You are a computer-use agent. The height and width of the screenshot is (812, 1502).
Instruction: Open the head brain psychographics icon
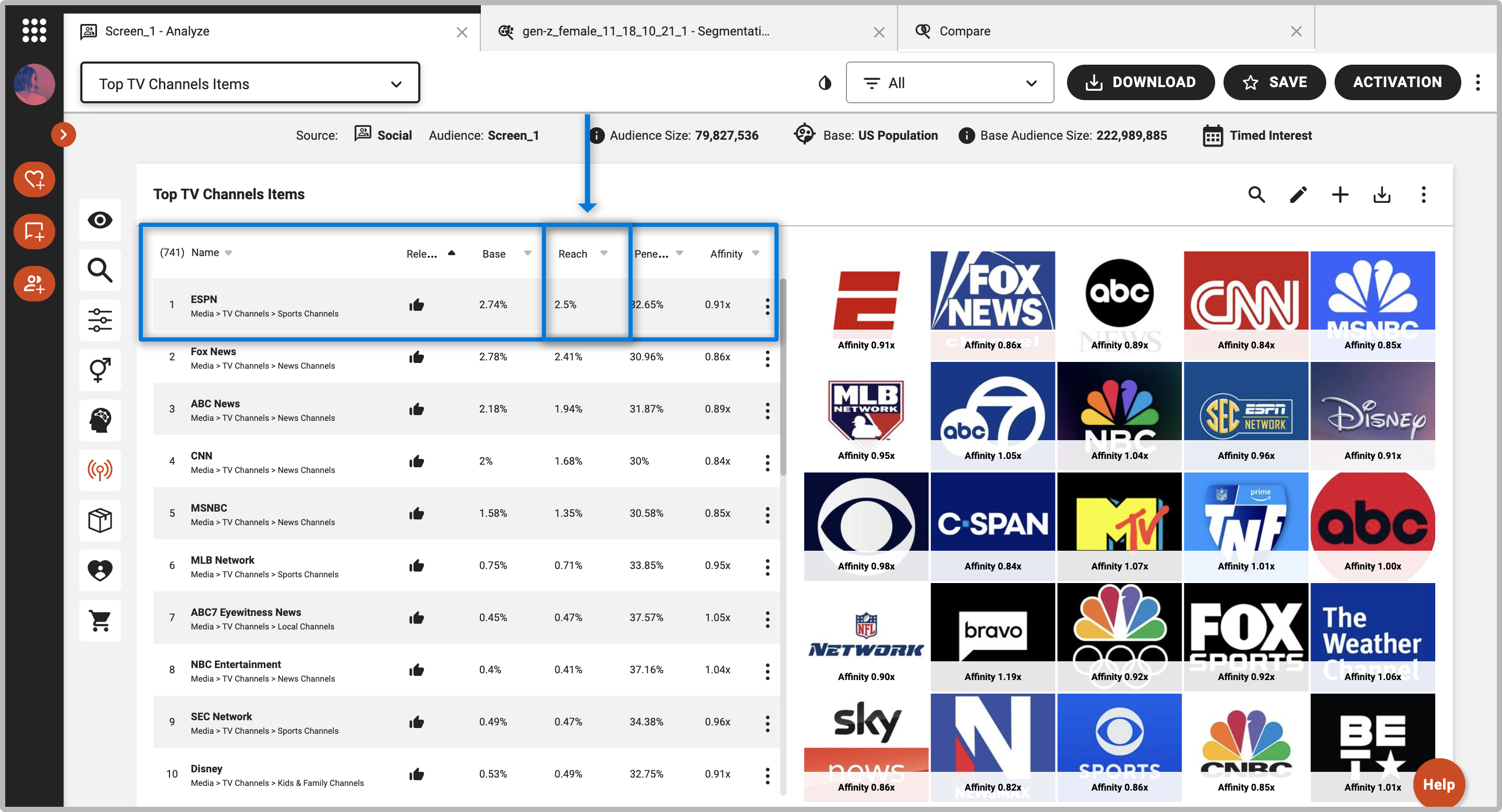click(100, 420)
